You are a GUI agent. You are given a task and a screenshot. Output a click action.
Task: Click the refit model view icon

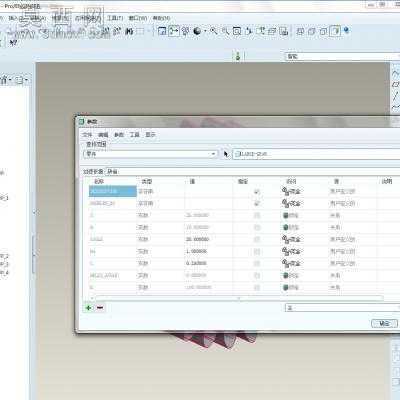[237, 31]
